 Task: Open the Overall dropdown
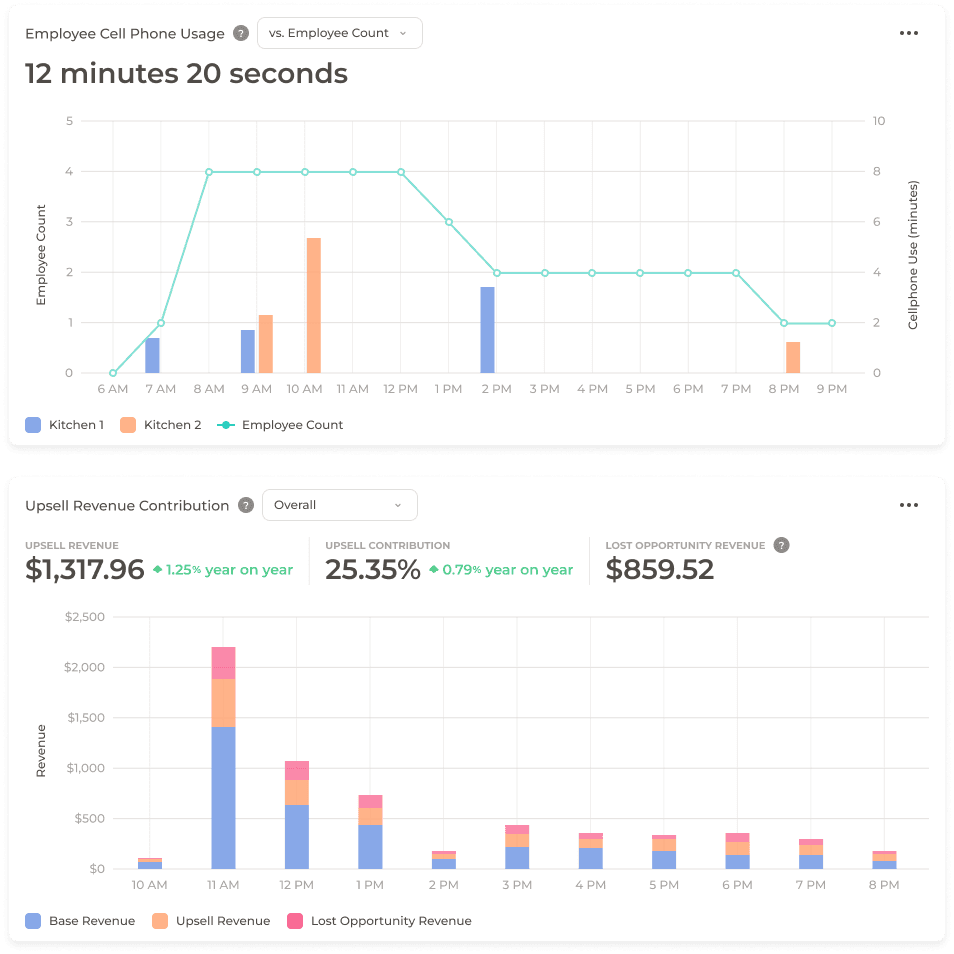pyautogui.click(x=339, y=505)
